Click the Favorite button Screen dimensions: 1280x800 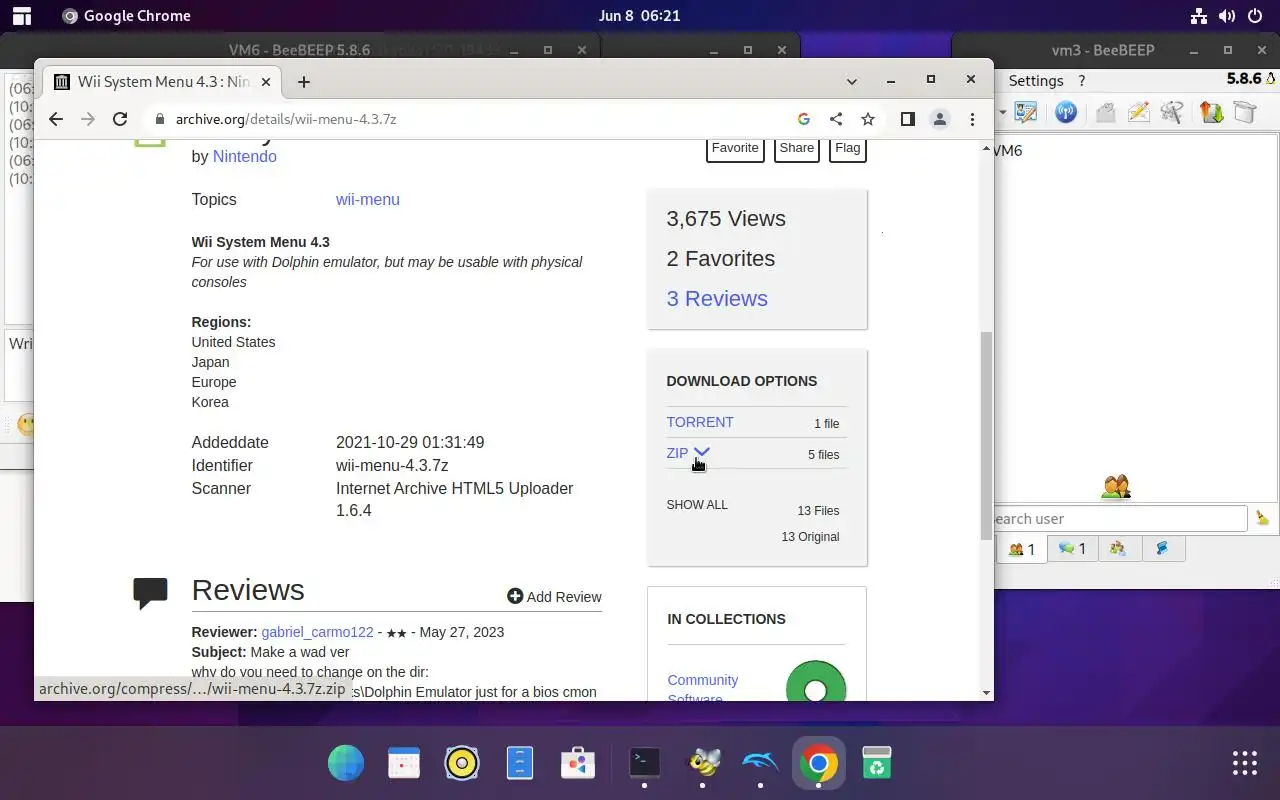point(735,148)
